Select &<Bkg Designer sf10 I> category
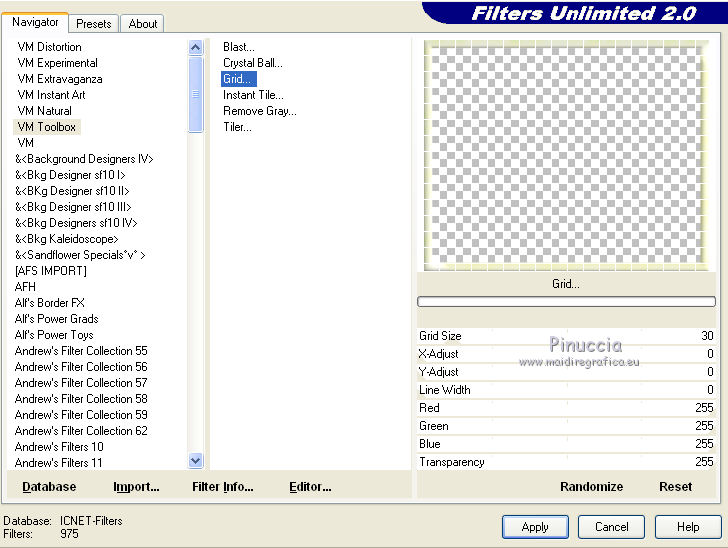Screen dimensions: 728x548 [70, 175]
